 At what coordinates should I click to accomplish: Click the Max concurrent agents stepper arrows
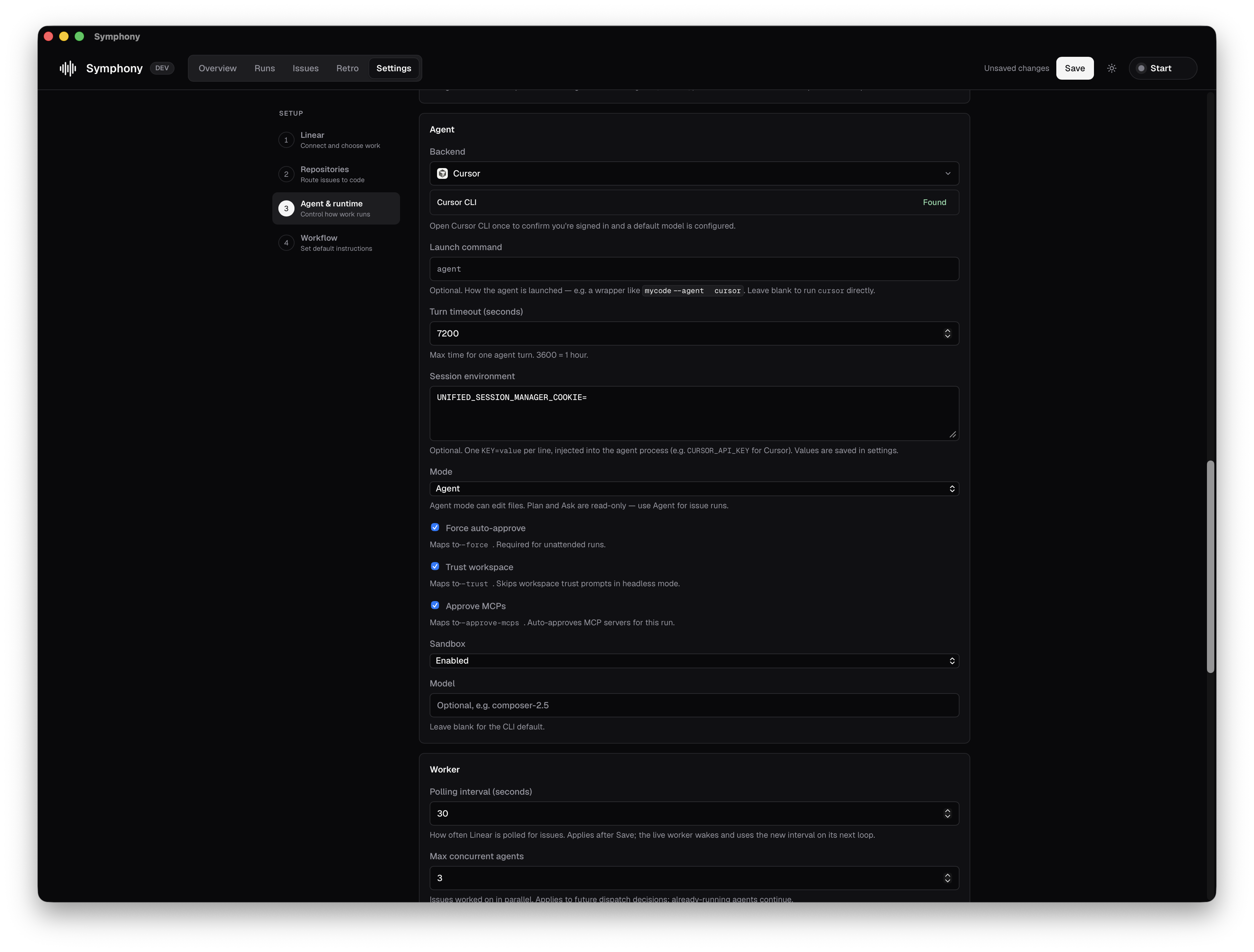click(947, 878)
